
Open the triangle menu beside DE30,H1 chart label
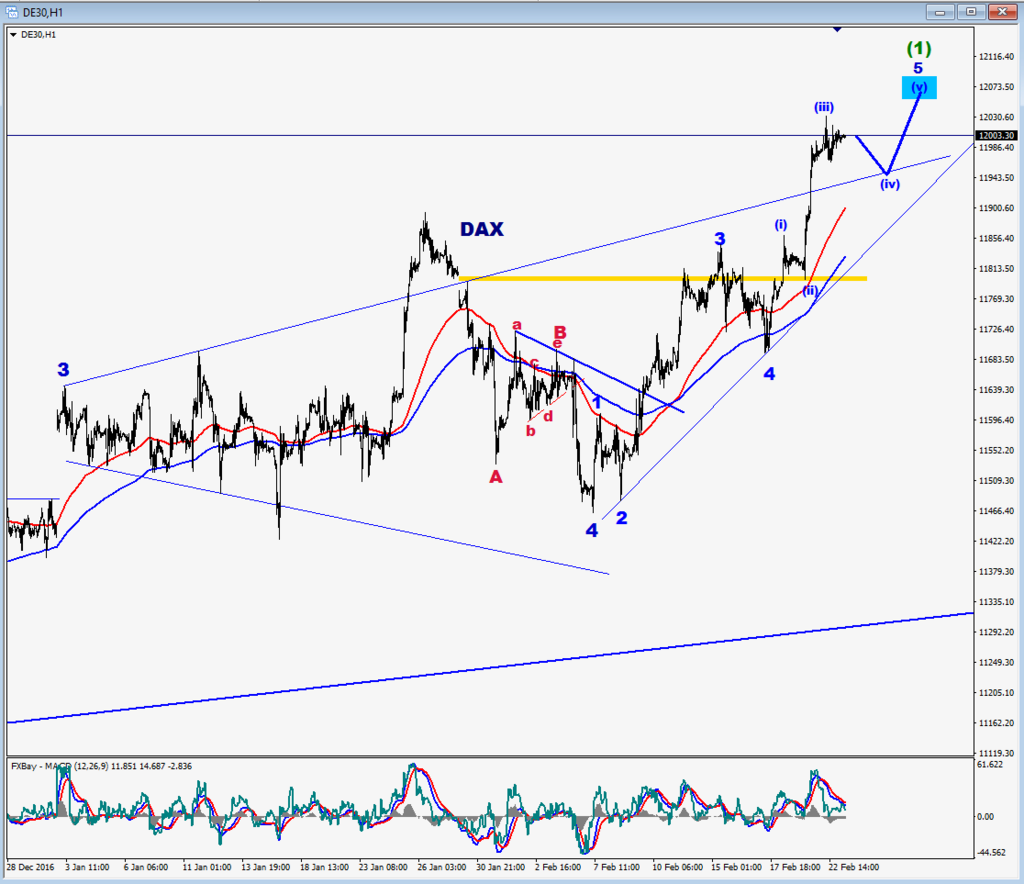point(13,35)
